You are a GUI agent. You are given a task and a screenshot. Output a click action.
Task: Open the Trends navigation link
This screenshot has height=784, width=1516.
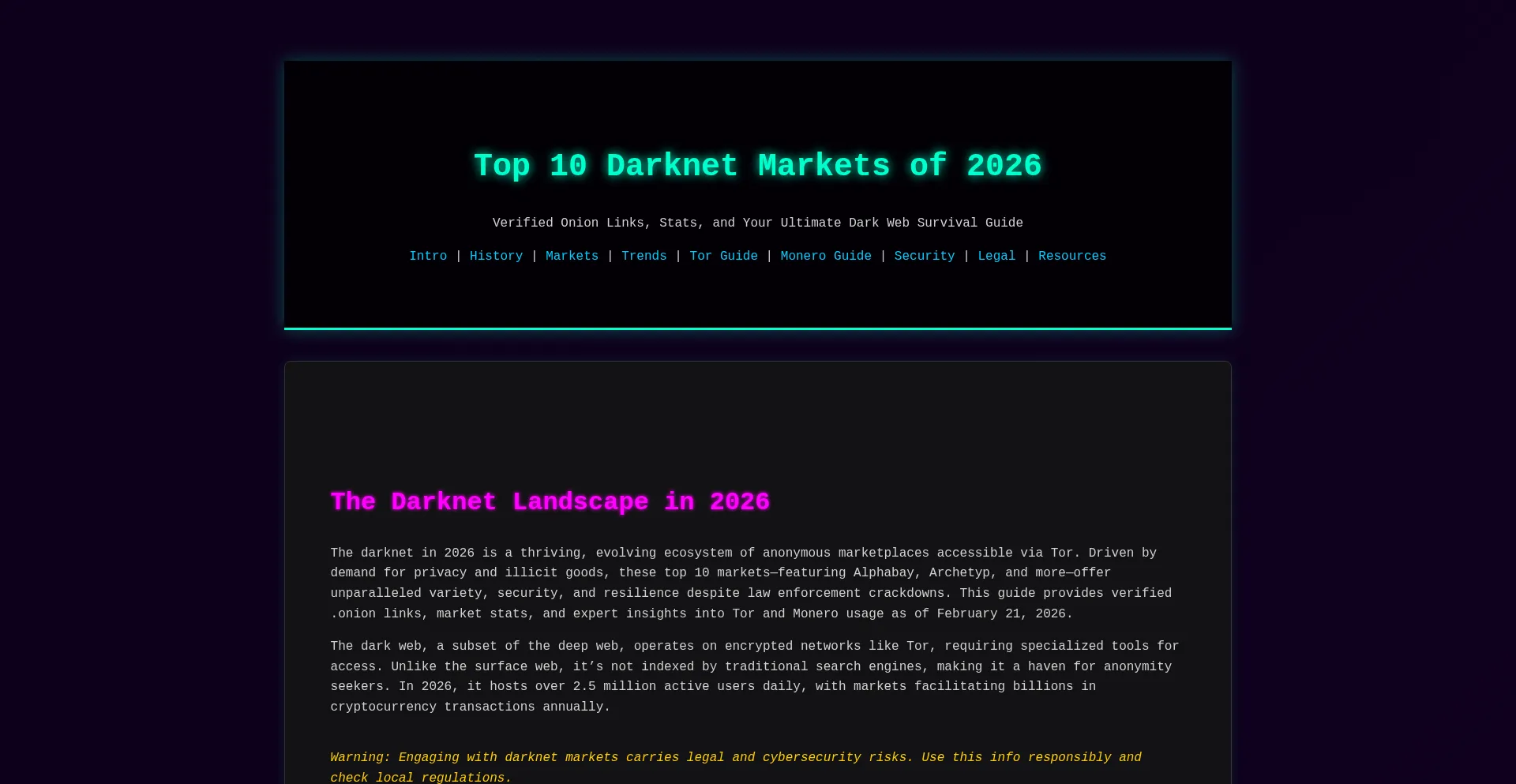coord(644,256)
